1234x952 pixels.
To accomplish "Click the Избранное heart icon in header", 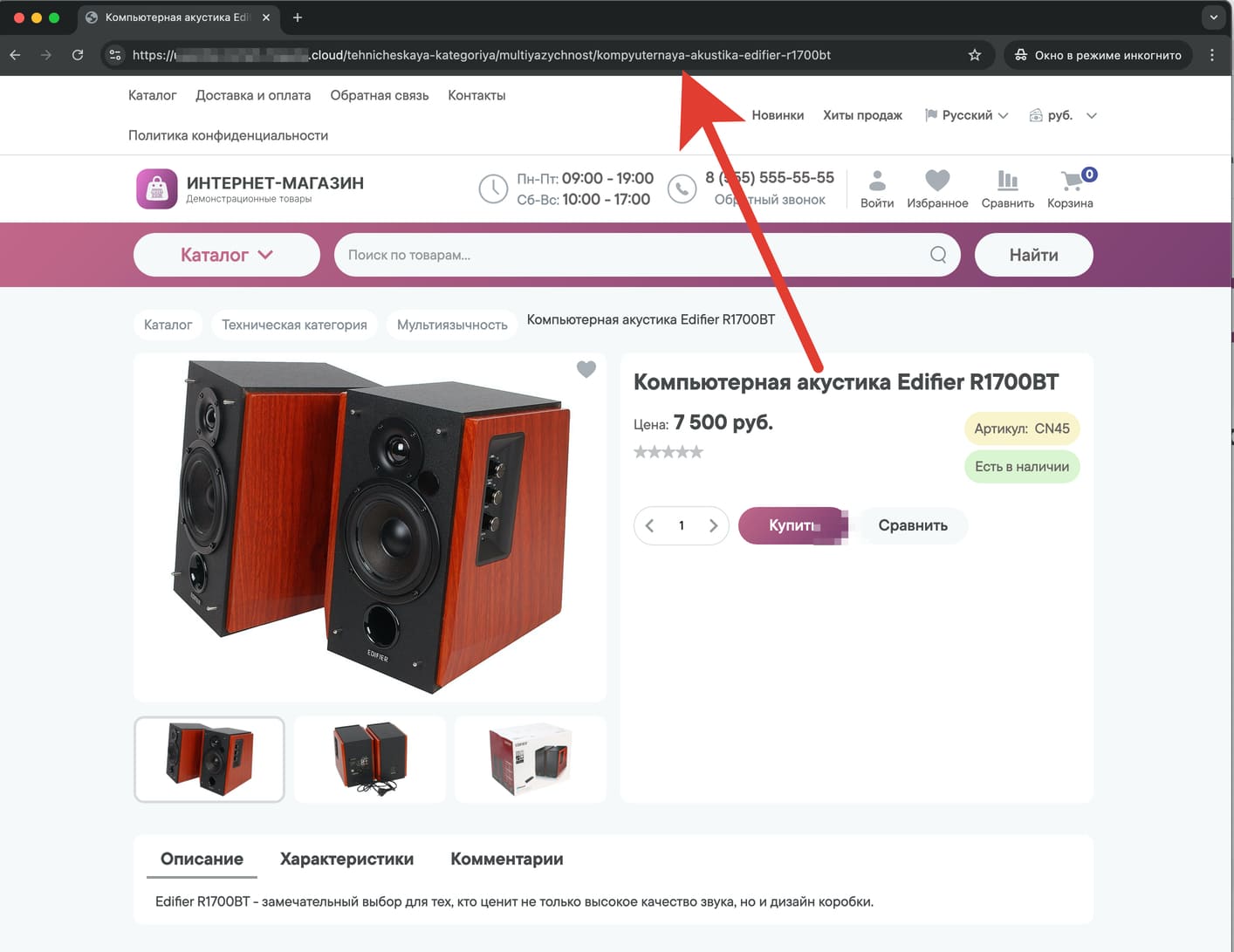I will [x=937, y=181].
